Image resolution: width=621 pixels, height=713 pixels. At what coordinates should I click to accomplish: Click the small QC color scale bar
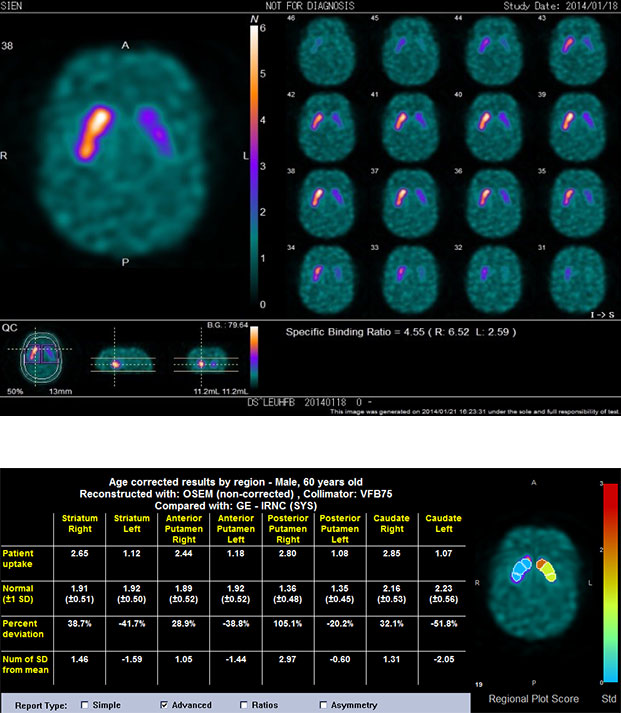pos(254,357)
